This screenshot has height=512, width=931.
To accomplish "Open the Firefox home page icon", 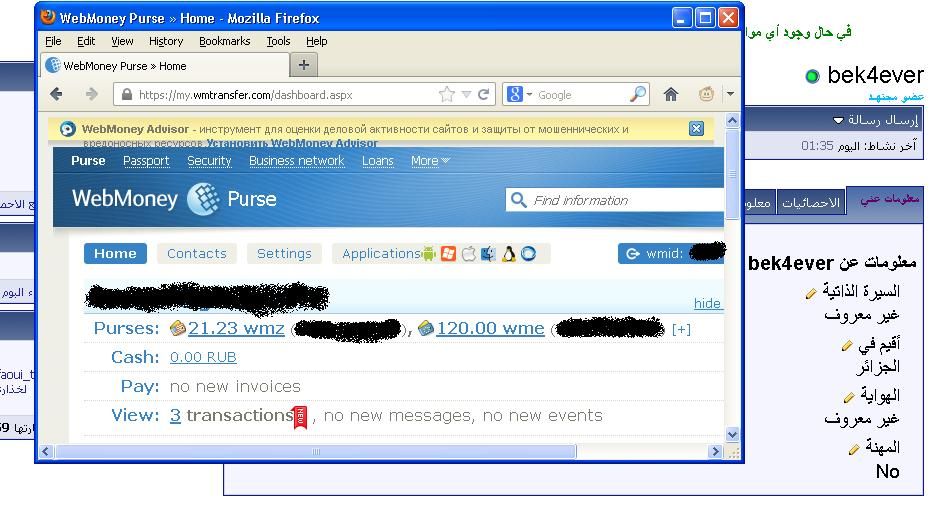I will click(x=671, y=94).
